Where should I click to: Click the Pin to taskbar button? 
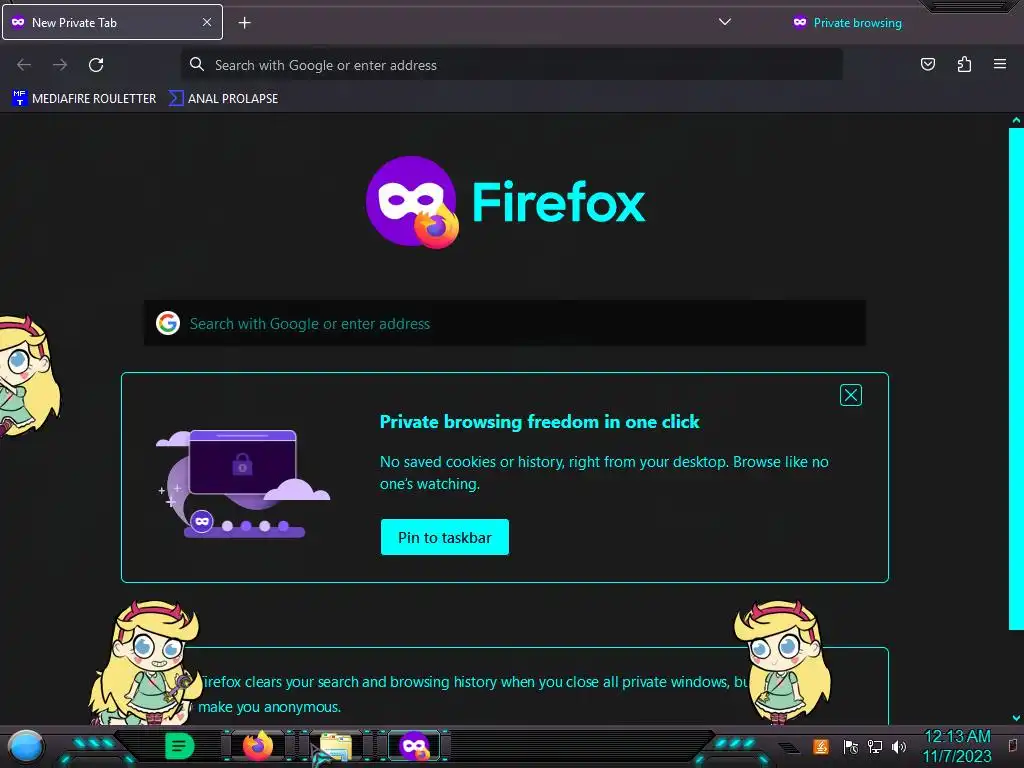[445, 537]
